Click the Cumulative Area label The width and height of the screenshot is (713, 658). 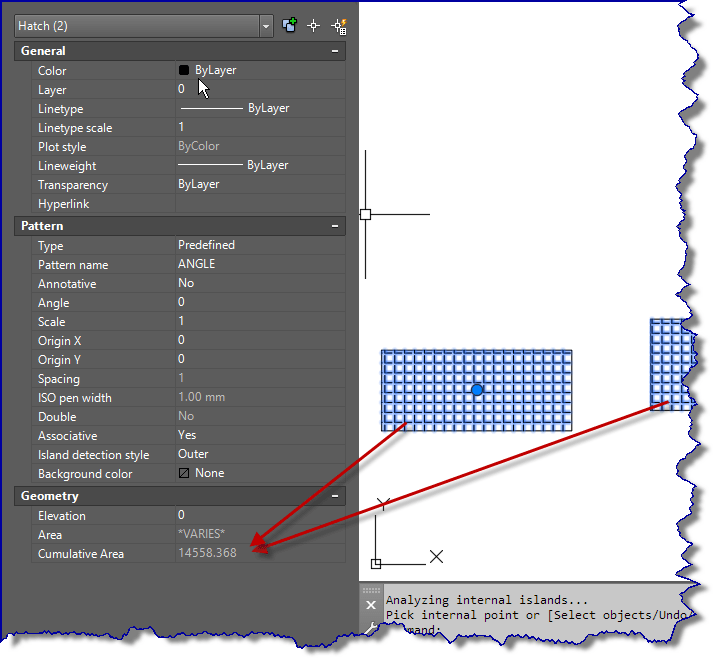coord(81,554)
